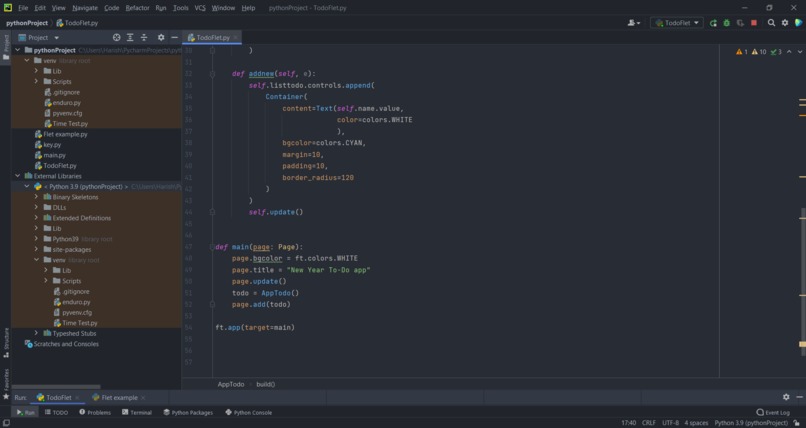Close the Flet example run tab
Screen dimensions: 806x428
143,398
